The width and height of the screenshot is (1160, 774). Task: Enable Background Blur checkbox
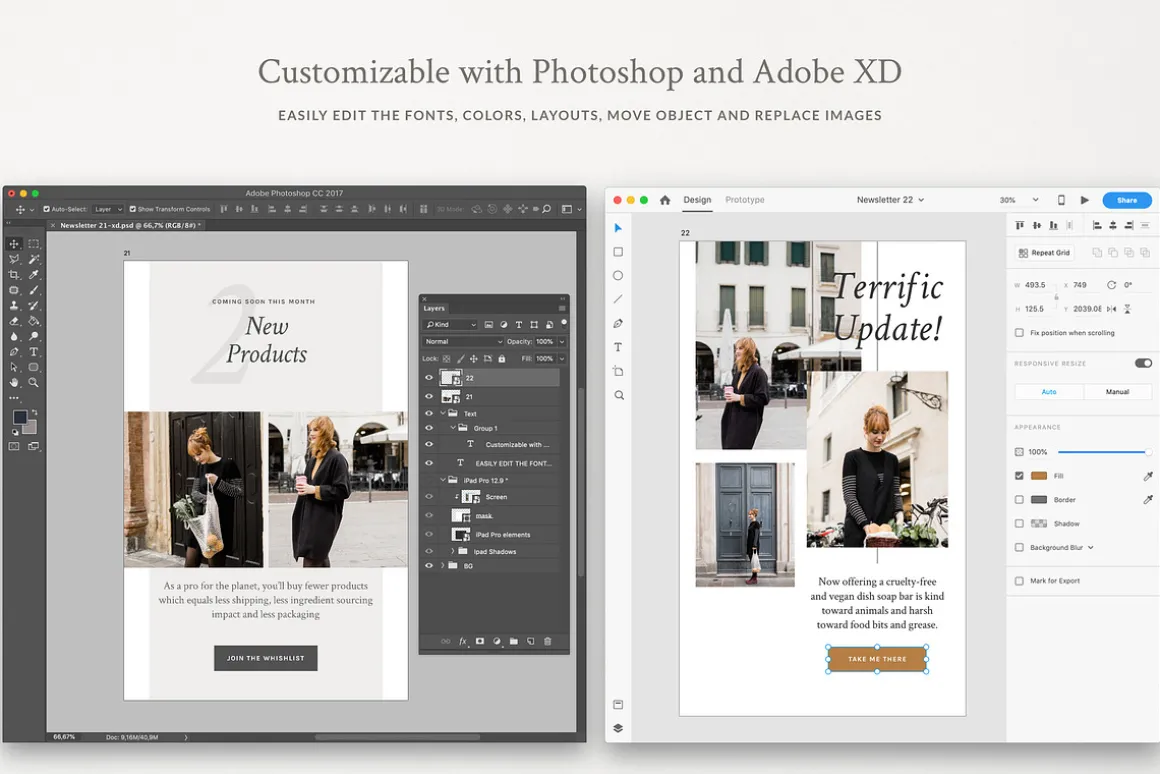tap(1019, 548)
